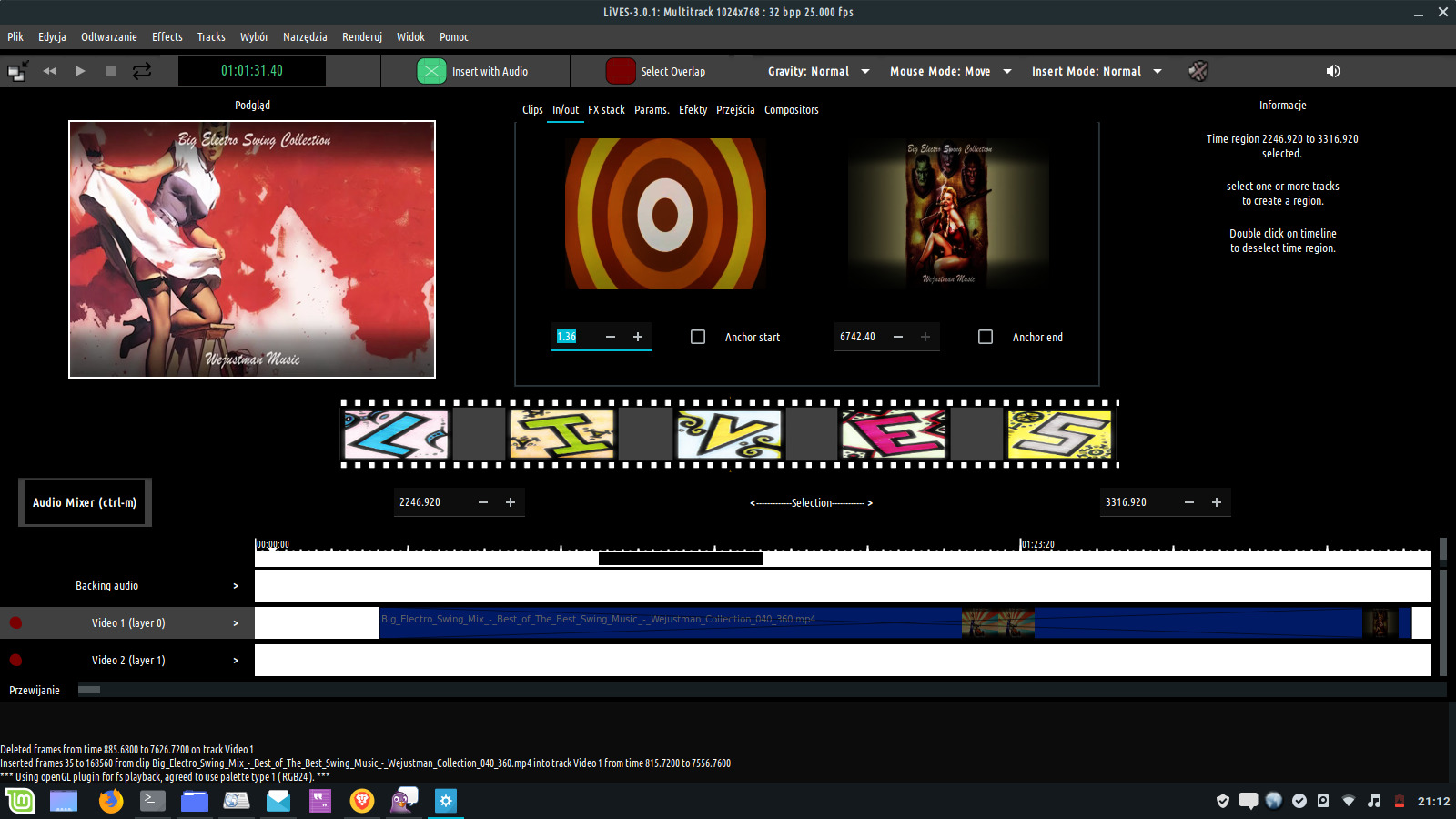Image resolution: width=1456 pixels, height=819 pixels.
Task: Switch to the Clips tab
Action: tap(532, 110)
